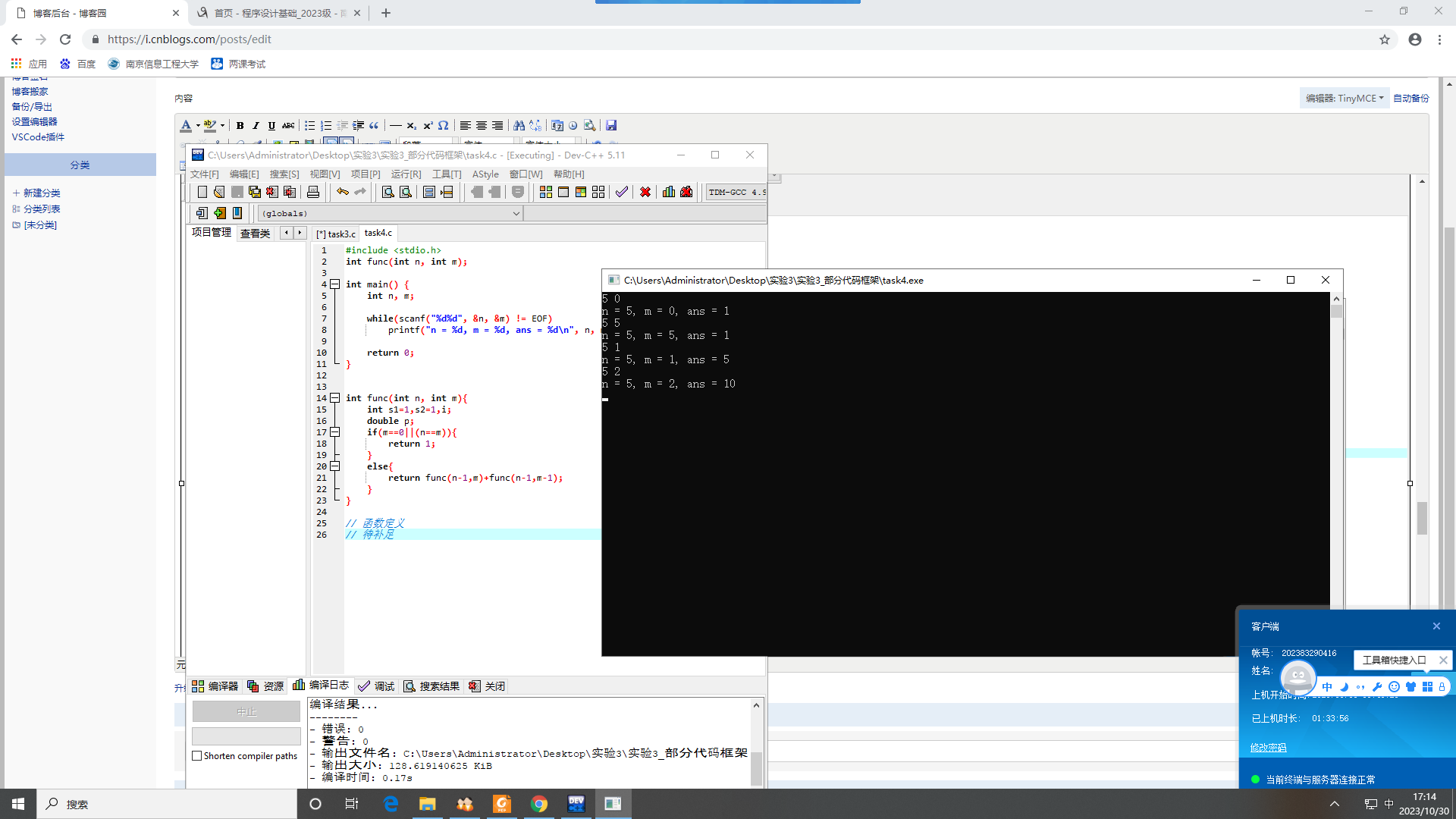Click the text color swatch letter A
Screen dimensions: 1456x819
click(186, 125)
